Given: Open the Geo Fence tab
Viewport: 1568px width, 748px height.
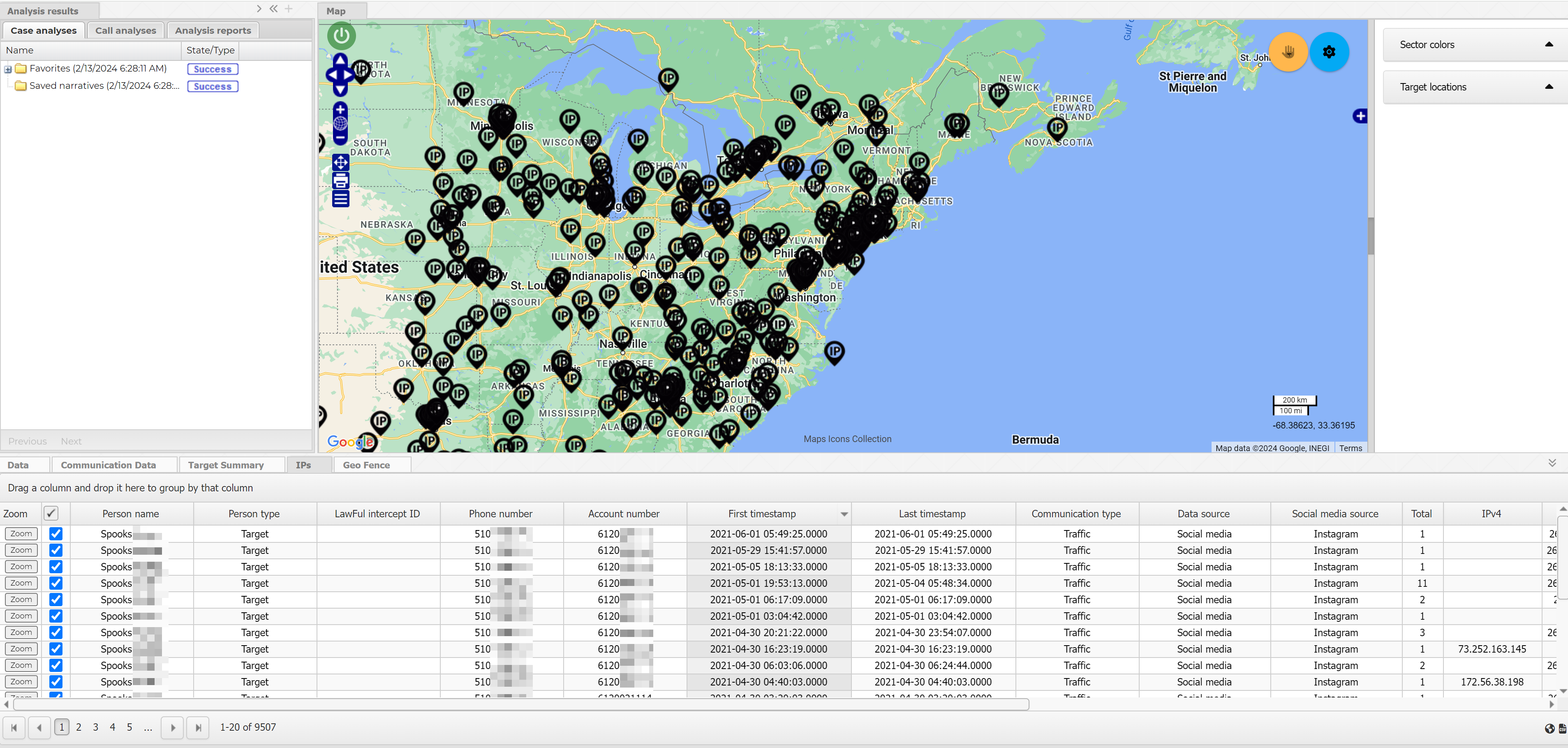Looking at the screenshot, I should [366, 465].
